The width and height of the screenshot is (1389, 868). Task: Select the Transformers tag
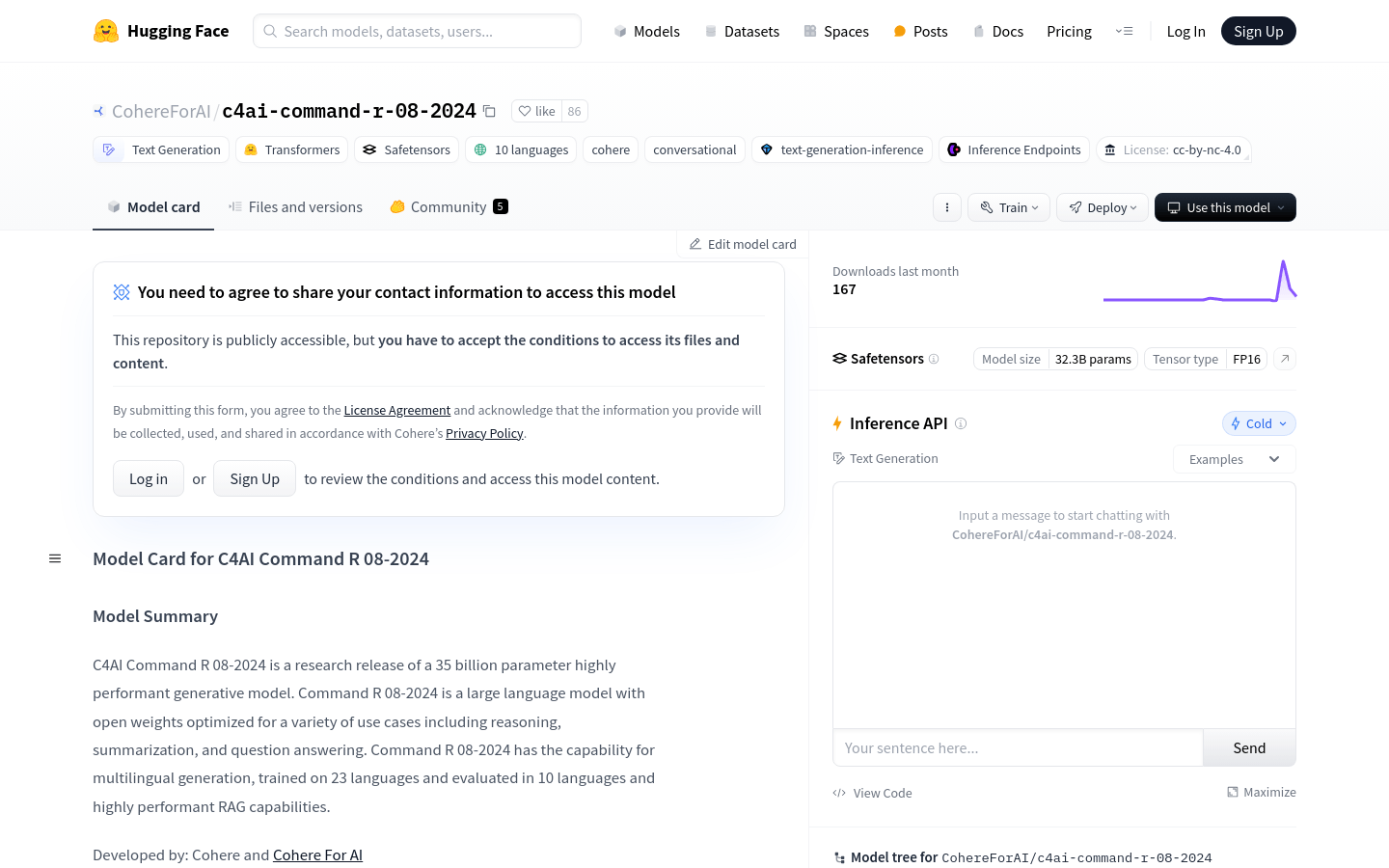tap(292, 149)
